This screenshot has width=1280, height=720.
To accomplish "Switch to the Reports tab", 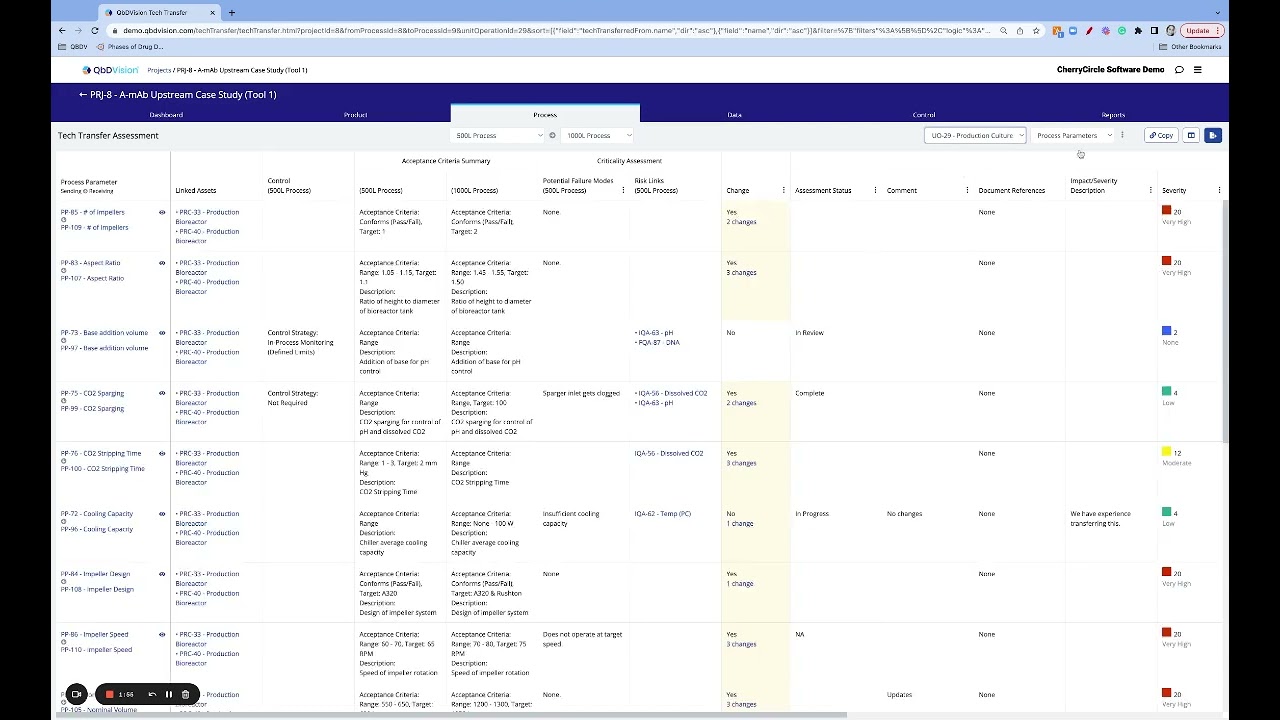I will click(x=1113, y=115).
